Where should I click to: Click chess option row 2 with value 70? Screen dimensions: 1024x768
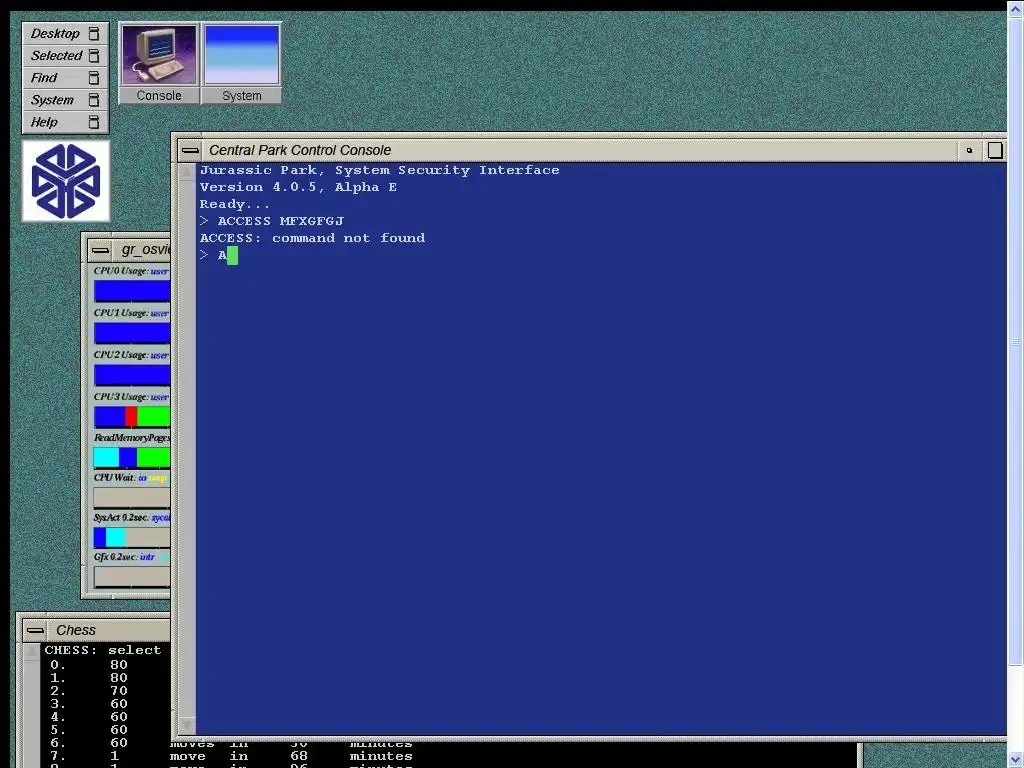89,691
